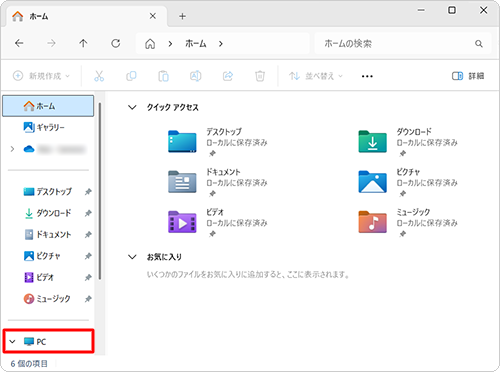Click the home icon in address bar
Image resolution: width=500 pixels, height=372 pixels.
pos(150,44)
